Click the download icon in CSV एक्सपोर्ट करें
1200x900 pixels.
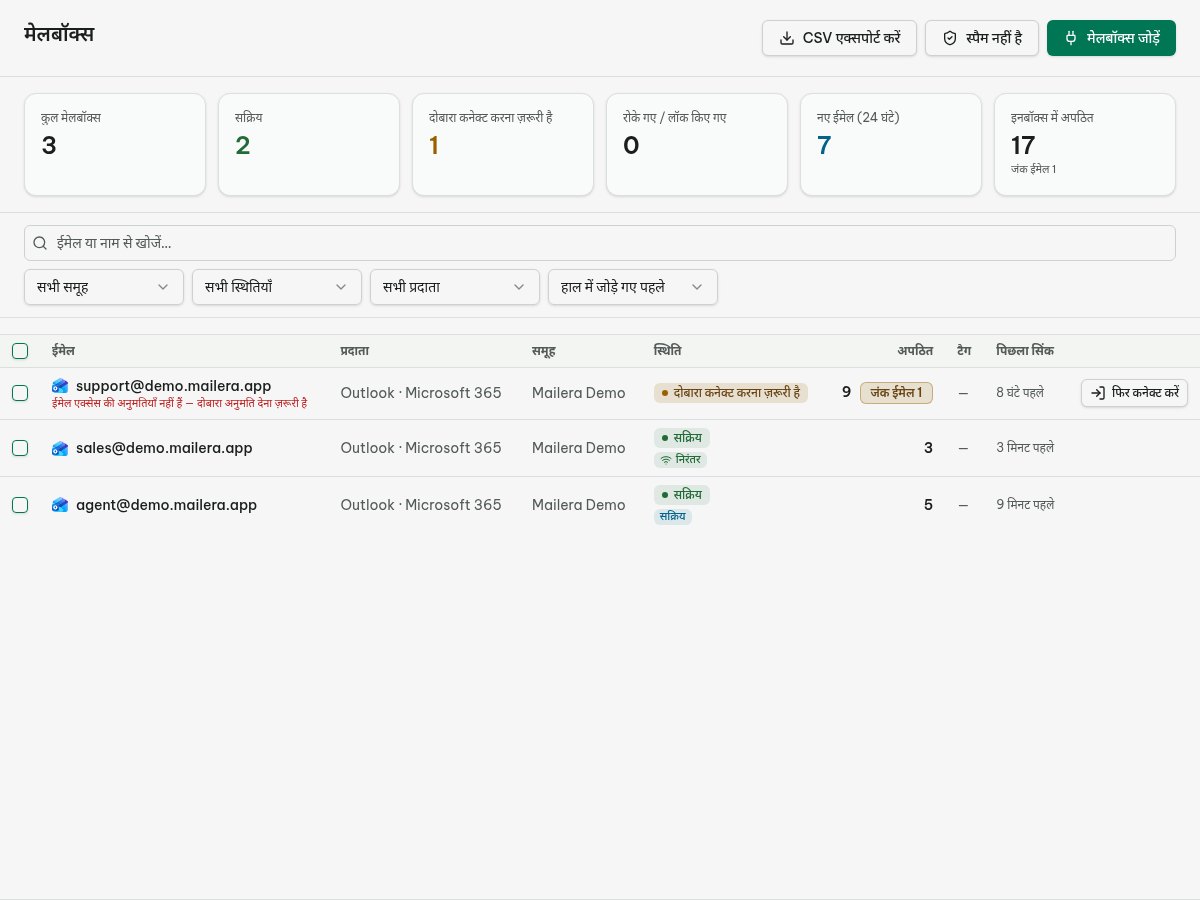tap(787, 38)
